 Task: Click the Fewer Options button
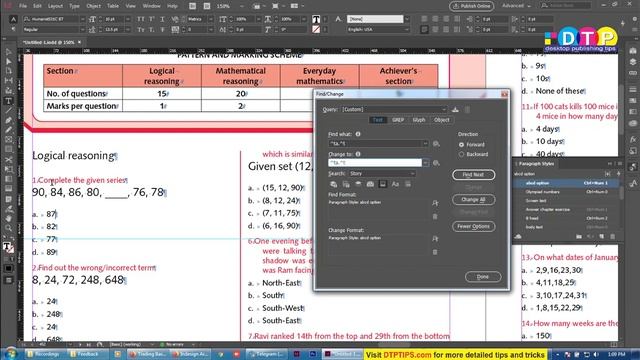[473, 226]
